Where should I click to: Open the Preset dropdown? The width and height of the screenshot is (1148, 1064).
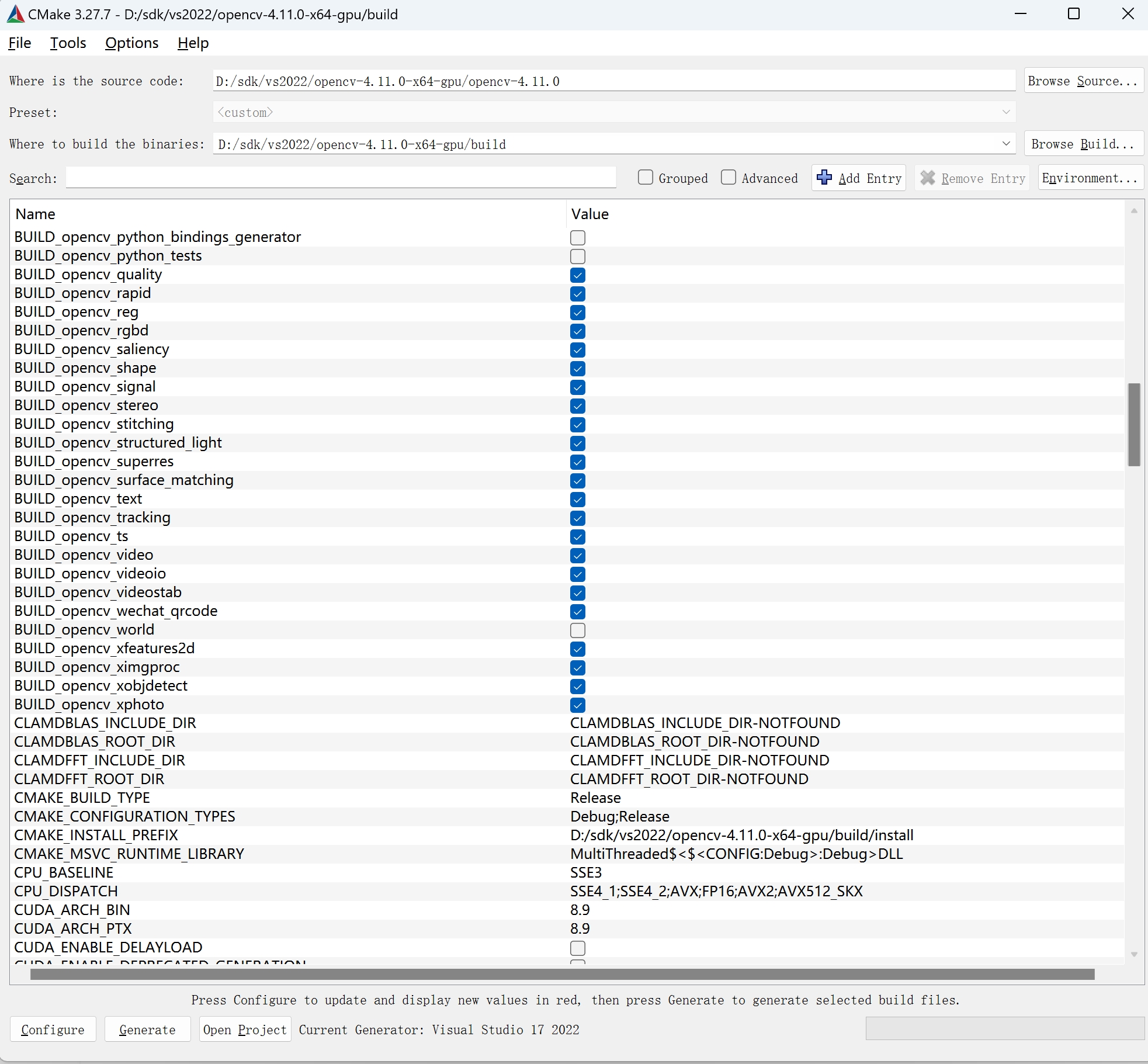click(x=1006, y=112)
